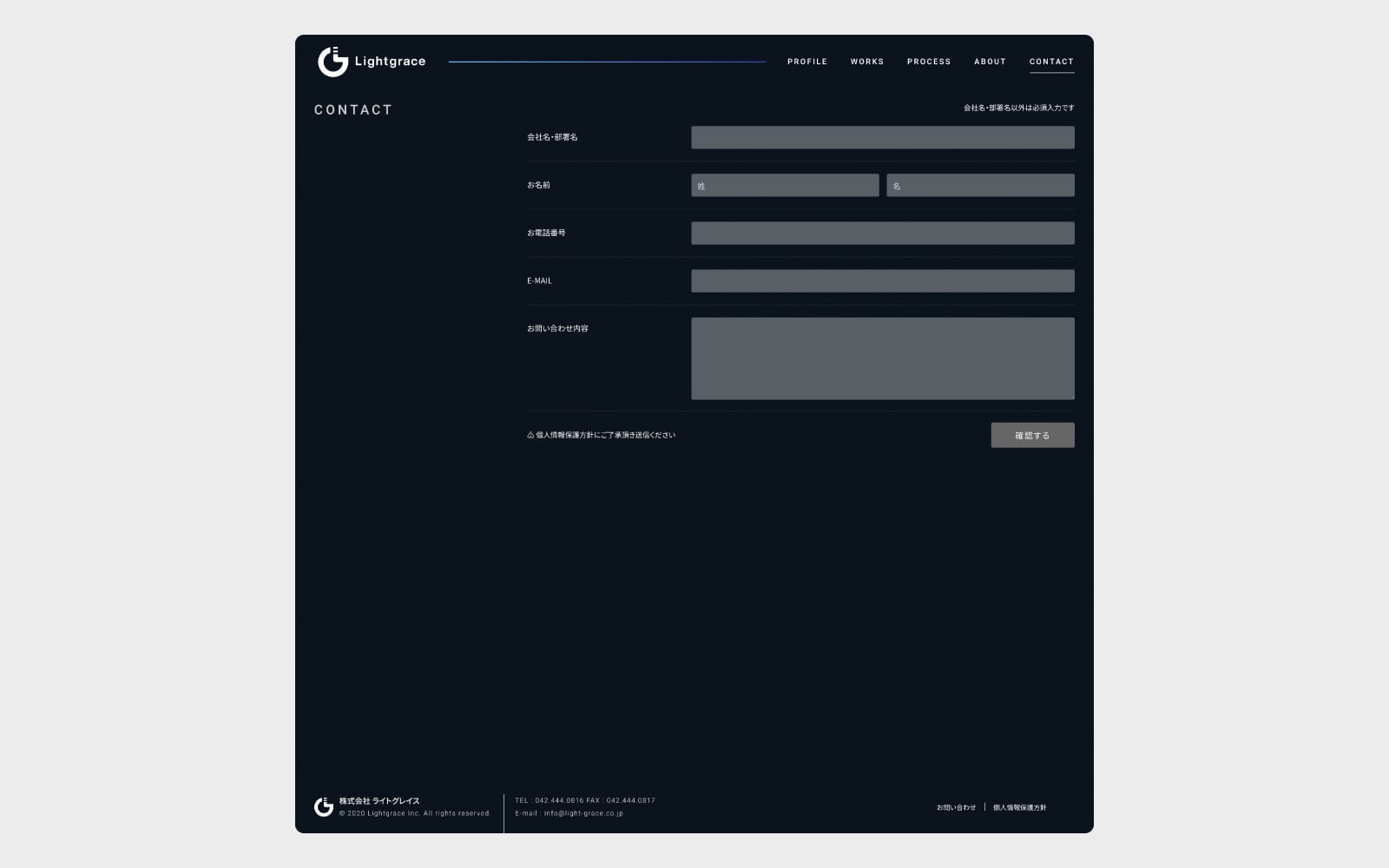Go to the WORKS page
The height and width of the screenshot is (868, 1389).
point(867,62)
